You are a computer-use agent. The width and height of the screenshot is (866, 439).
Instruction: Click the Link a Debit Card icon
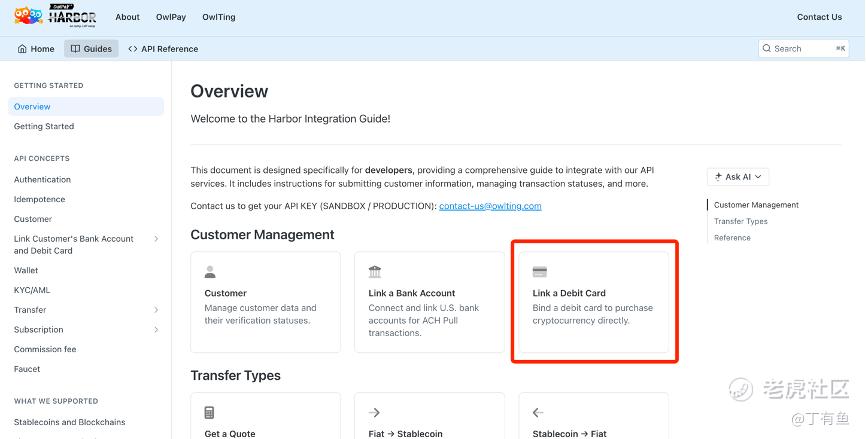point(540,272)
